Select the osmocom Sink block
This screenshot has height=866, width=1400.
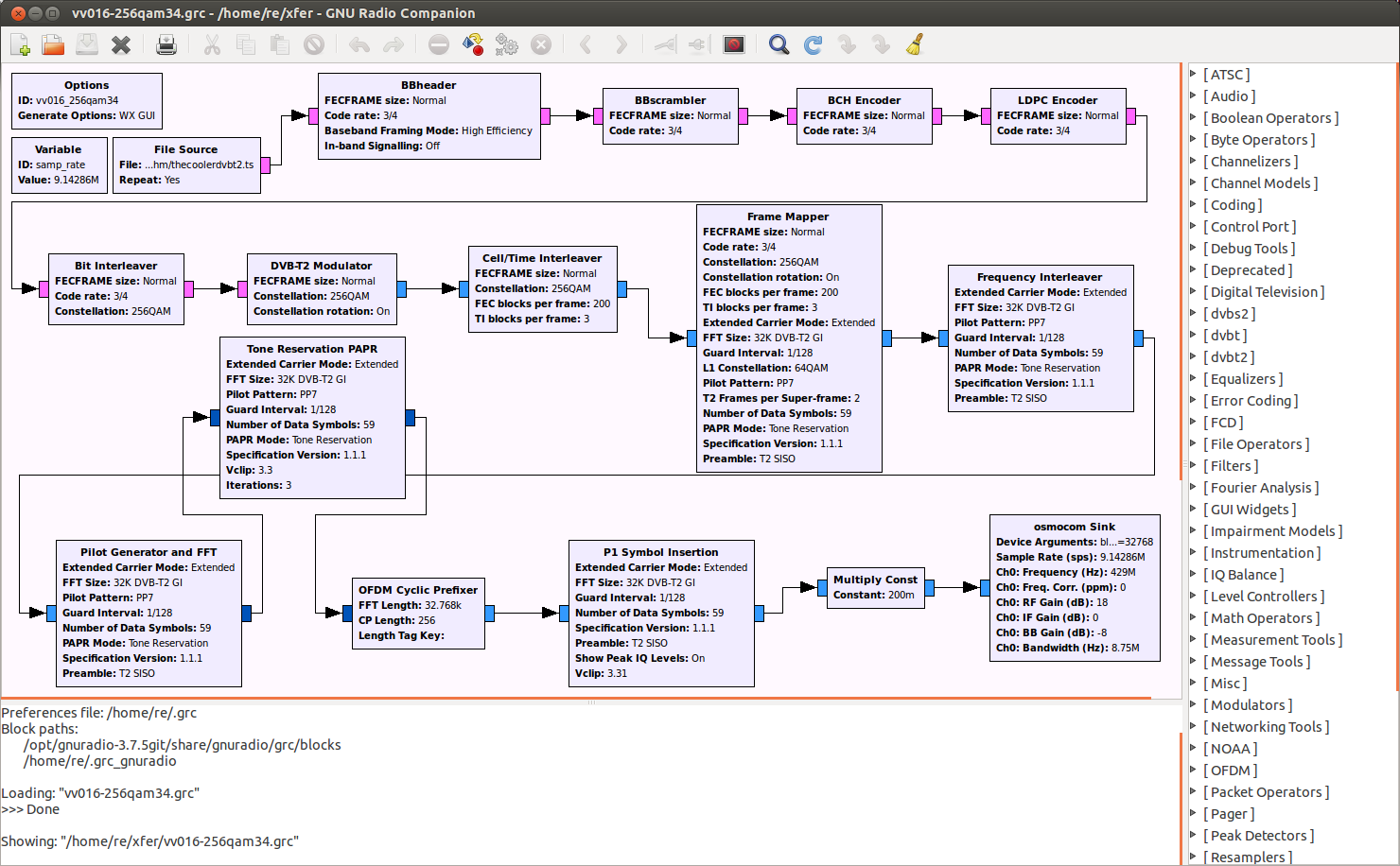[x=1075, y=587]
